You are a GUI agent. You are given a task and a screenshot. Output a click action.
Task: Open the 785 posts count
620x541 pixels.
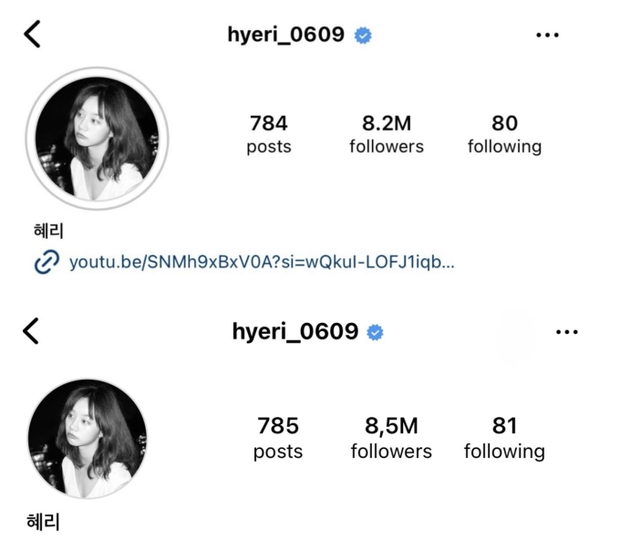(x=278, y=437)
